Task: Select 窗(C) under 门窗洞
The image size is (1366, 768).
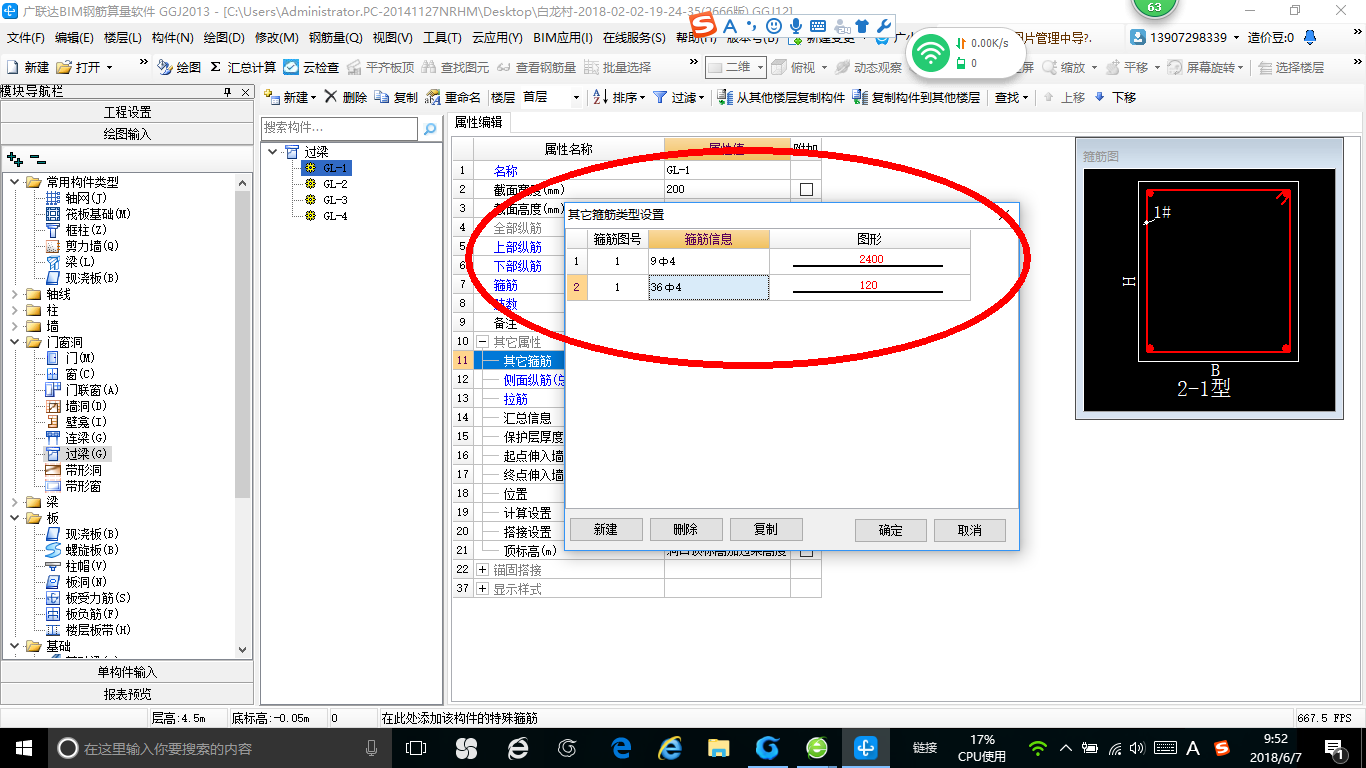Action: pyautogui.click(x=71, y=374)
